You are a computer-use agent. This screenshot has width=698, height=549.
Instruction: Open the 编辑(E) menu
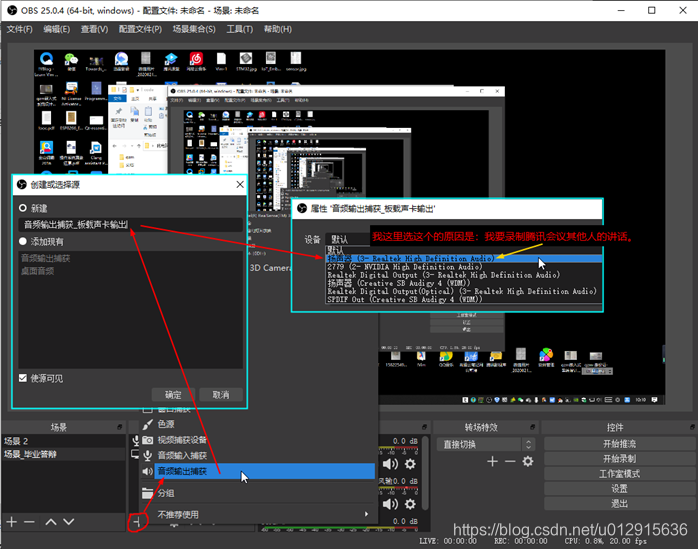[x=57, y=29]
